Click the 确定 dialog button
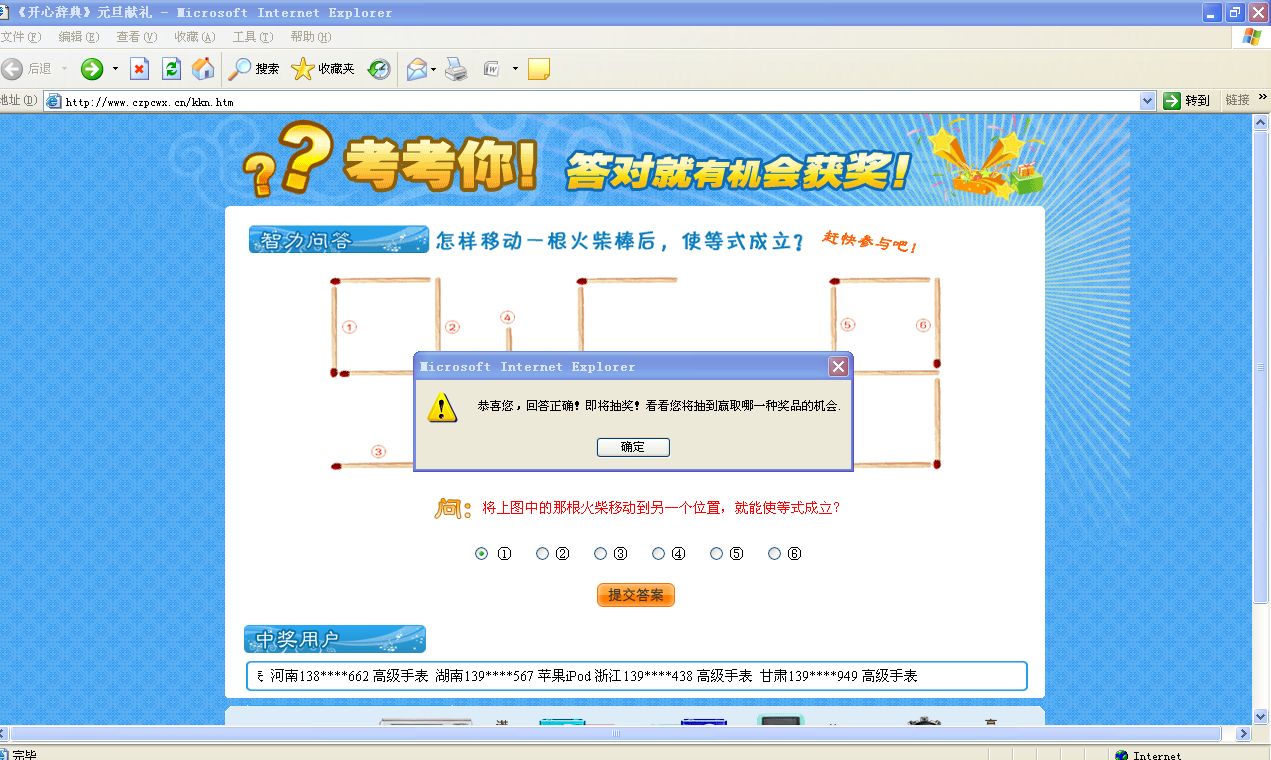 [633, 447]
